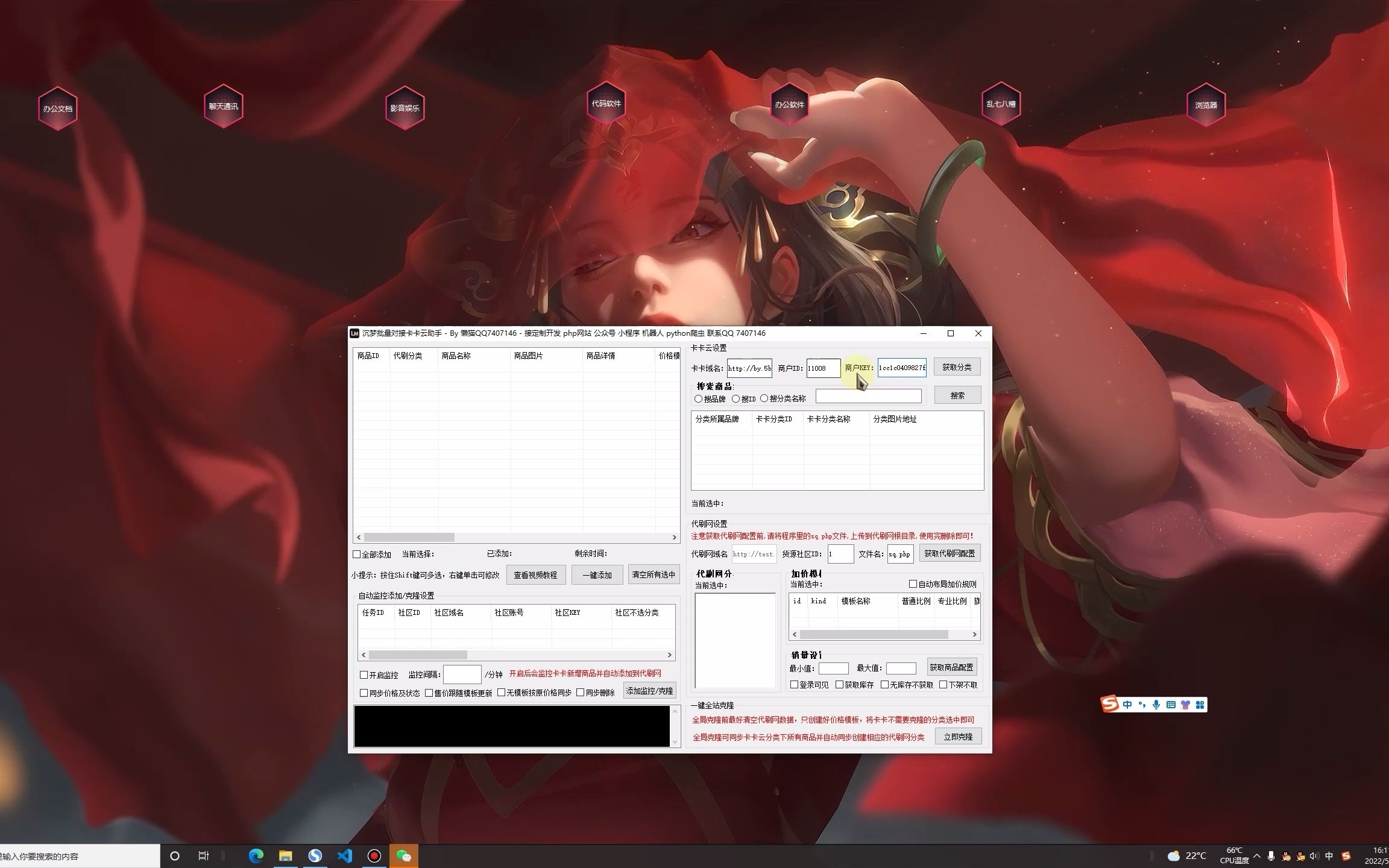Viewport: 1389px width, 868px height.
Task: Open Visual Studio Code from the taskbar
Action: click(345, 856)
